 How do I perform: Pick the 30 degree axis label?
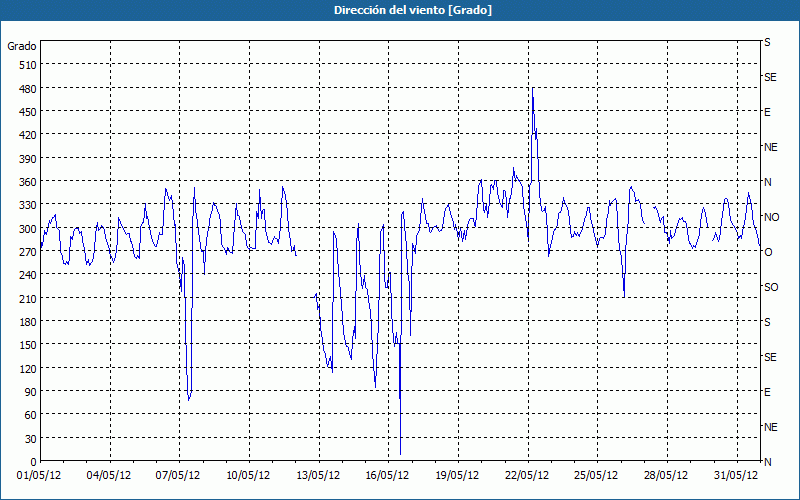pyautogui.click(x=31, y=439)
